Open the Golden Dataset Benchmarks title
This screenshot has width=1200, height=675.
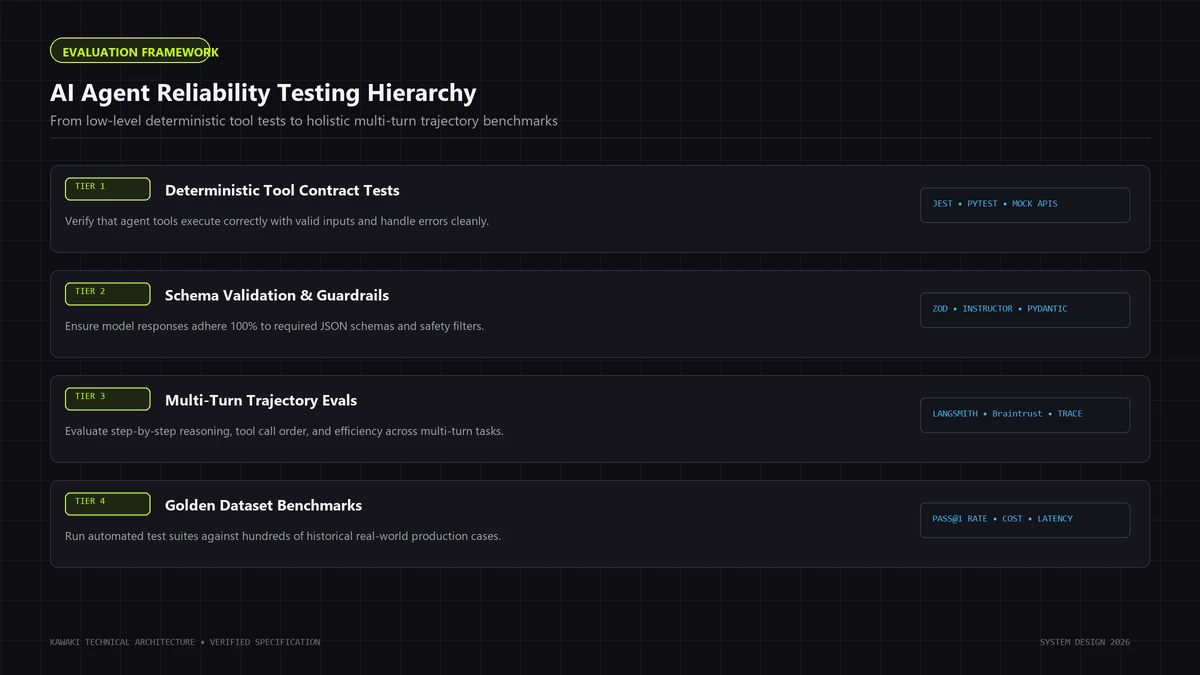[263, 505]
